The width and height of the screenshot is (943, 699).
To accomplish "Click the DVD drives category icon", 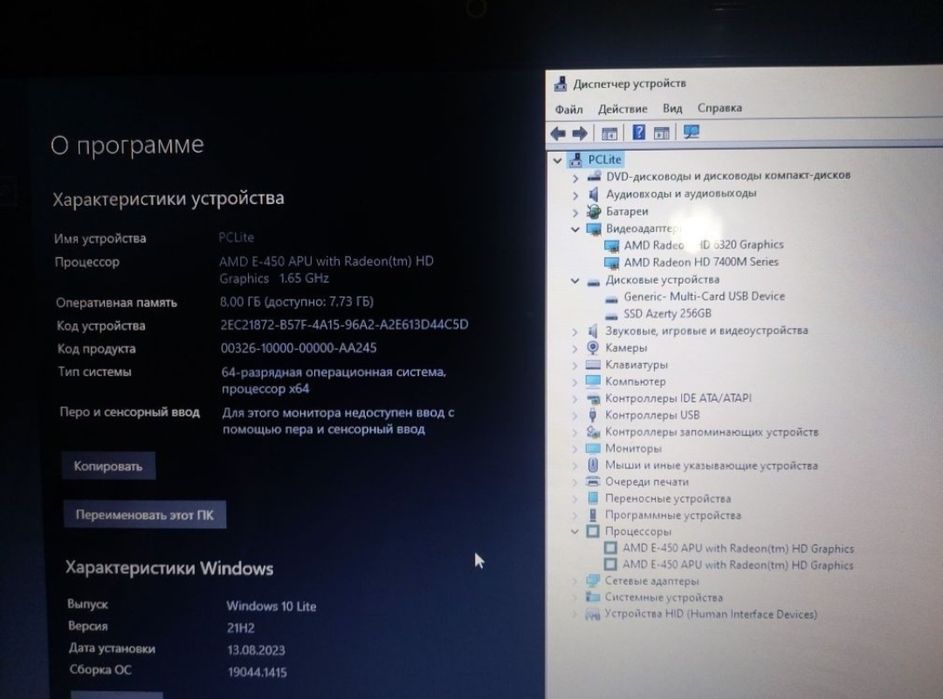I will click(594, 176).
